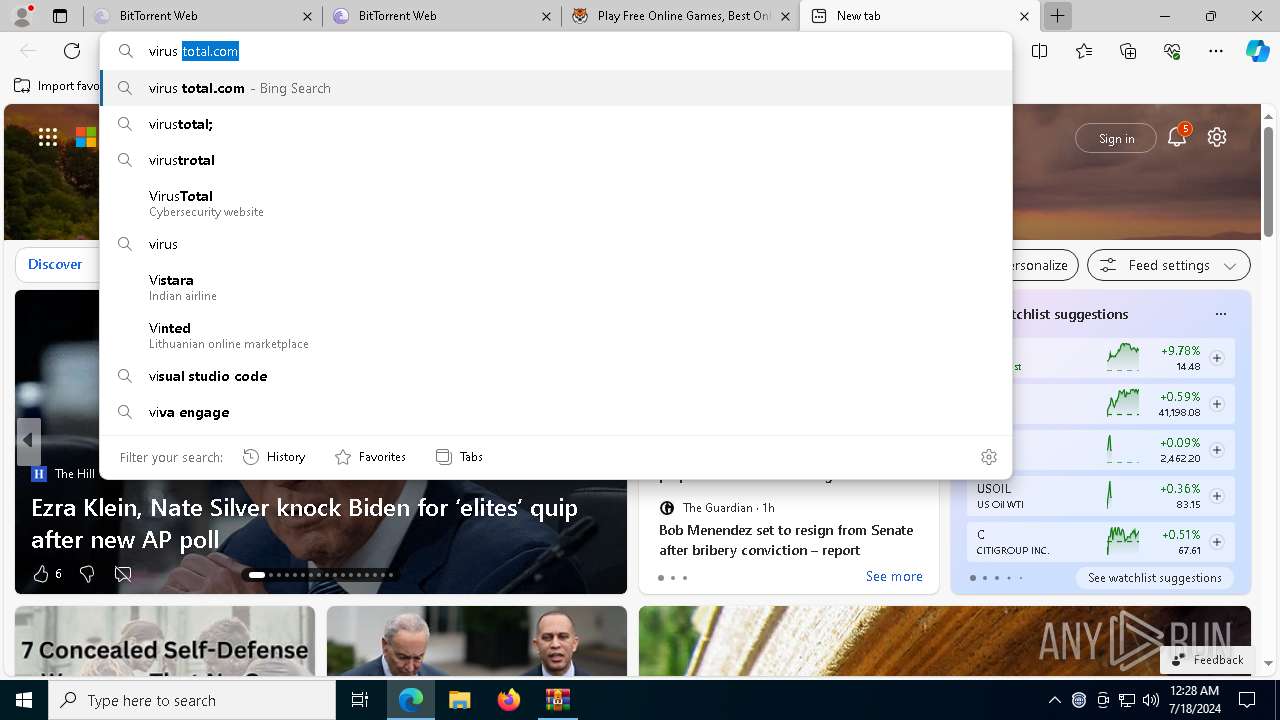Open File Explorer from taskbar
This screenshot has width=1280, height=720.
coord(459,700)
